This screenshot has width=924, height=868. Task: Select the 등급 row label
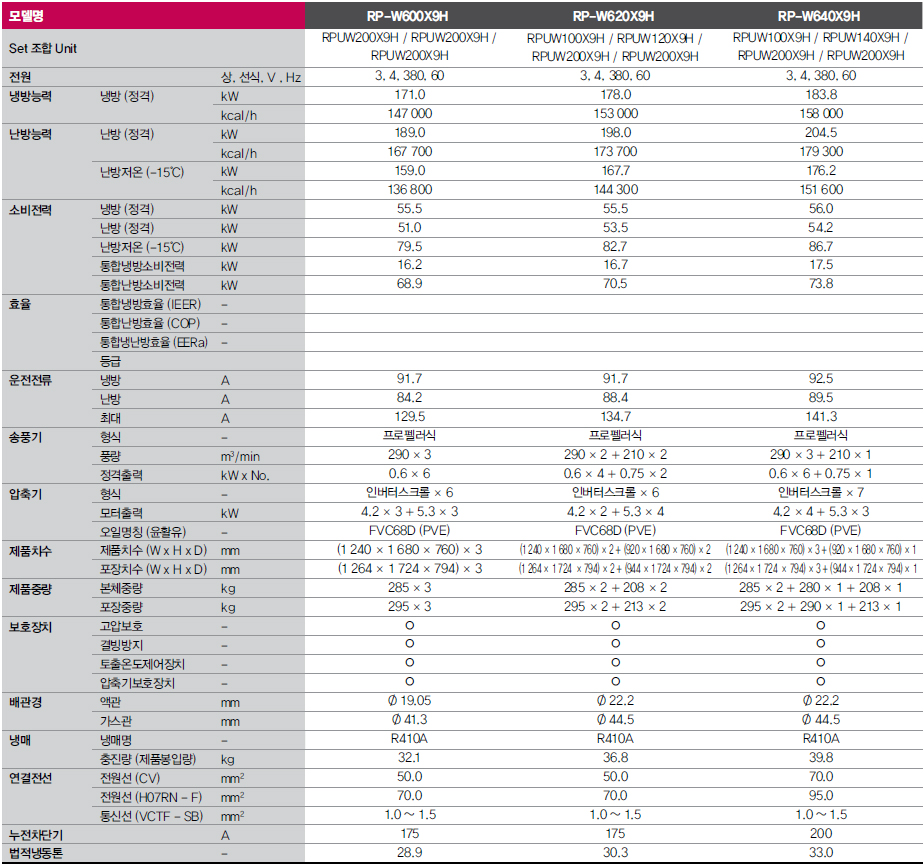tap(110, 361)
